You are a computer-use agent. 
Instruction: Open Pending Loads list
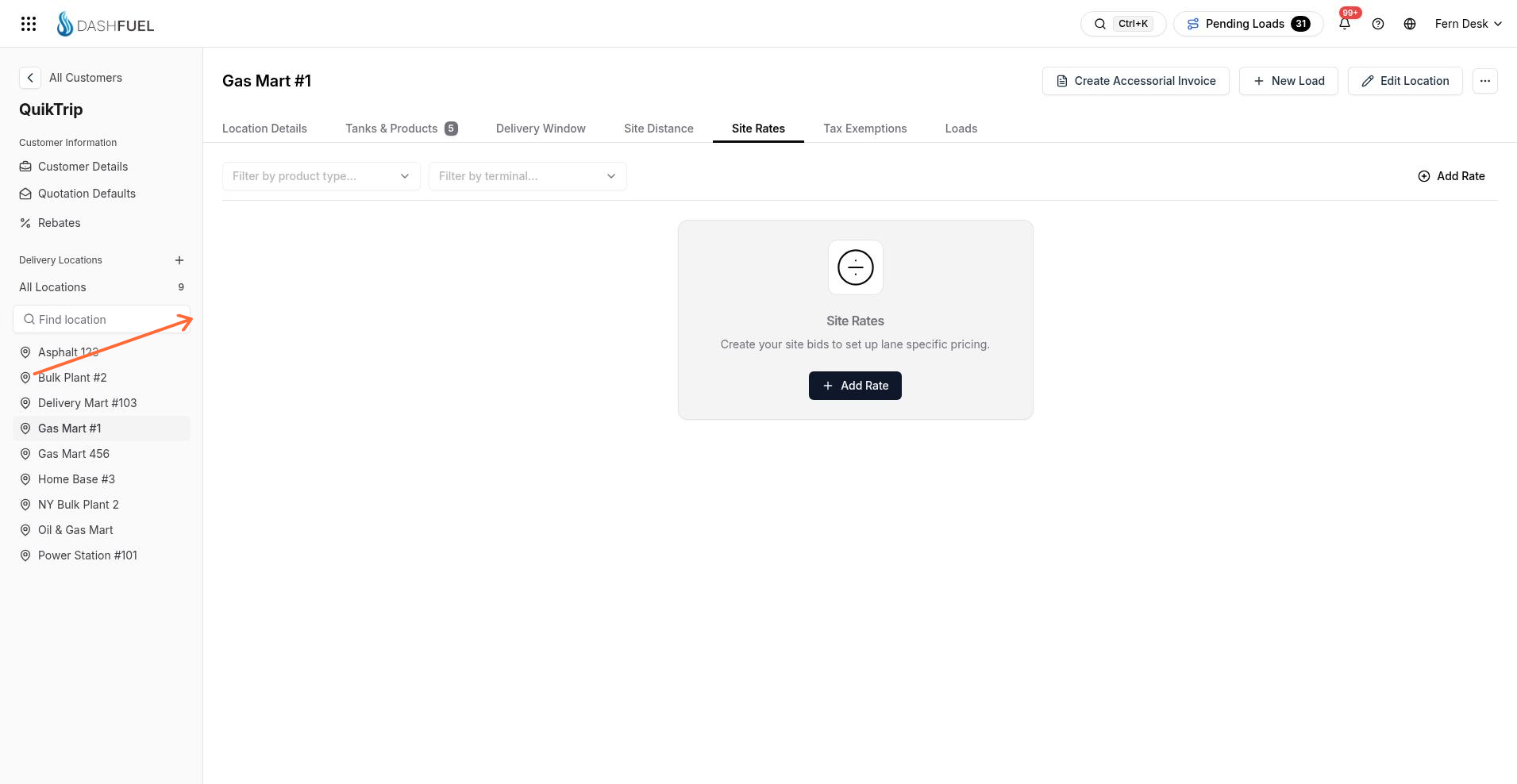pos(1248,24)
